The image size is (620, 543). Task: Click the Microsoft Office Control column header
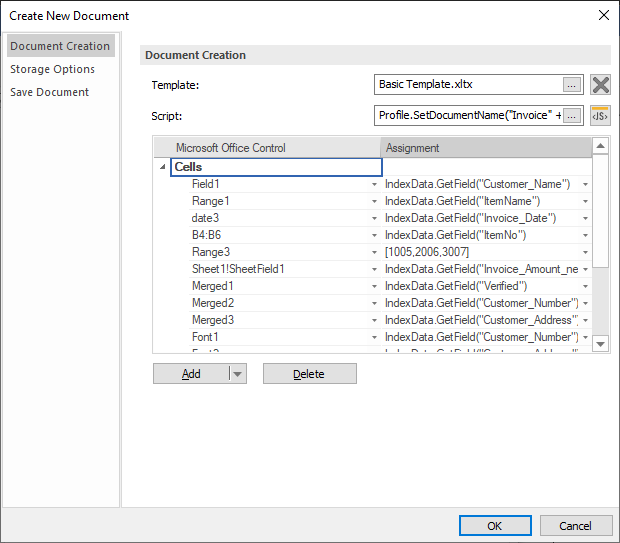(267, 148)
